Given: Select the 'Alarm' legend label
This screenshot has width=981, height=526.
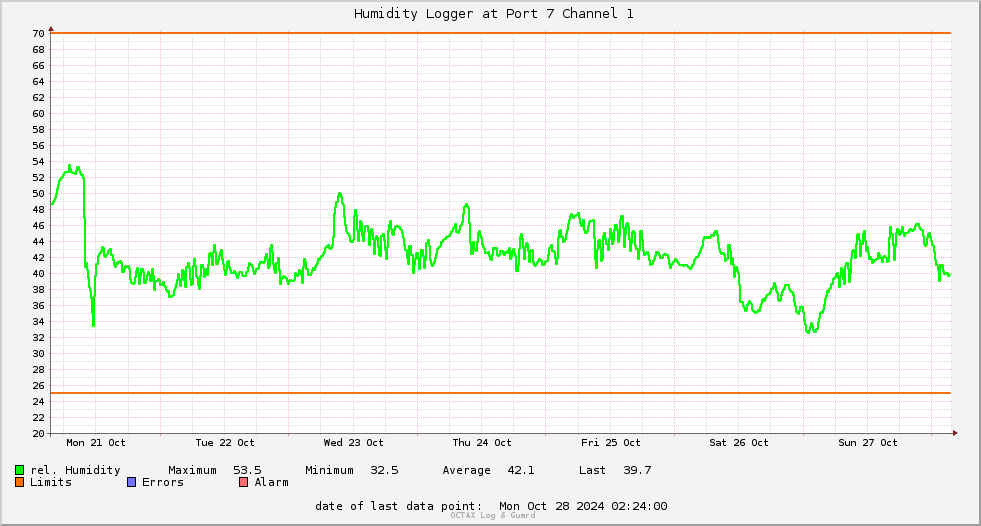Looking at the screenshot, I should click(x=272, y=482).
